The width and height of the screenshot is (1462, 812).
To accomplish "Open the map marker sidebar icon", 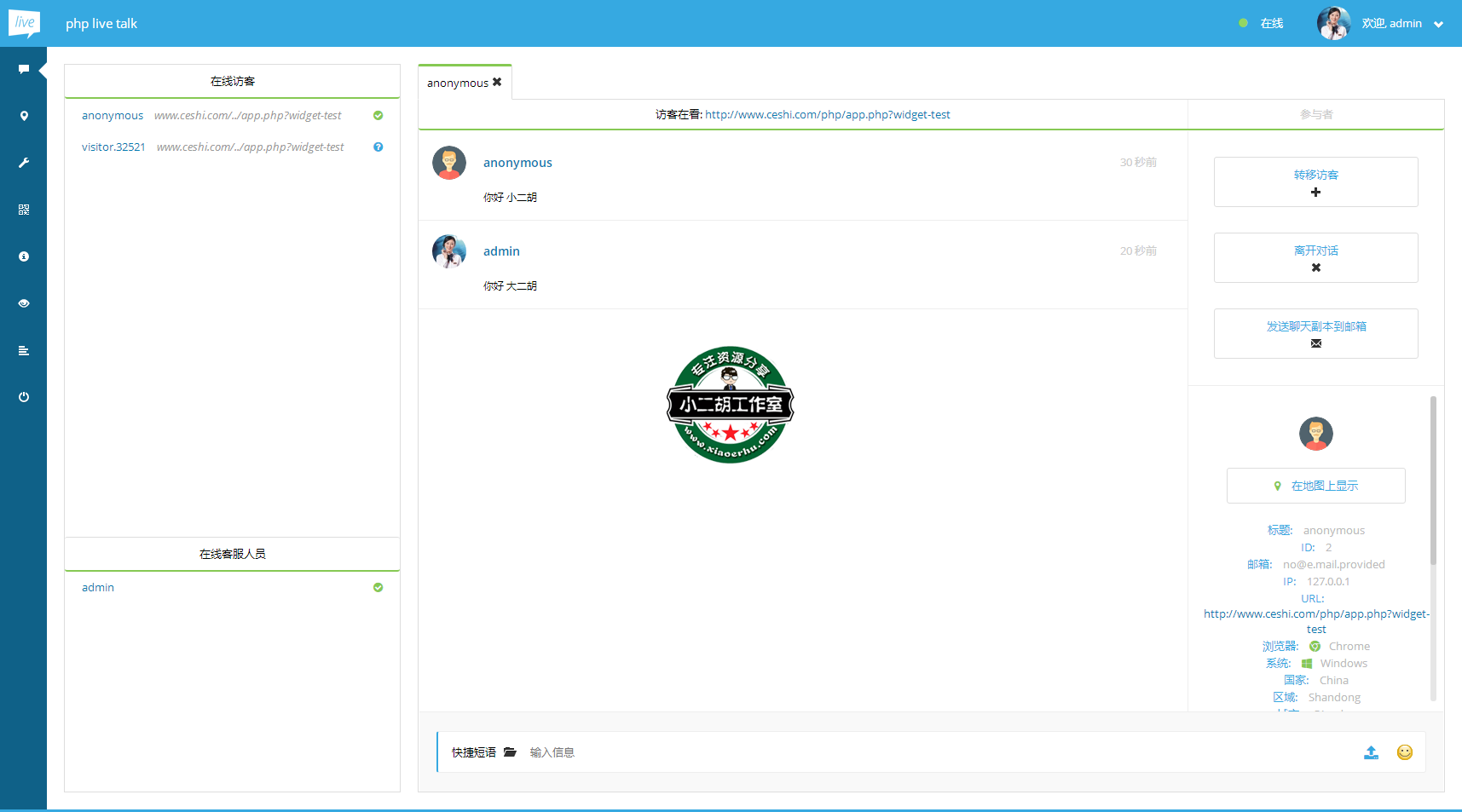I will [x=24, y=116].
